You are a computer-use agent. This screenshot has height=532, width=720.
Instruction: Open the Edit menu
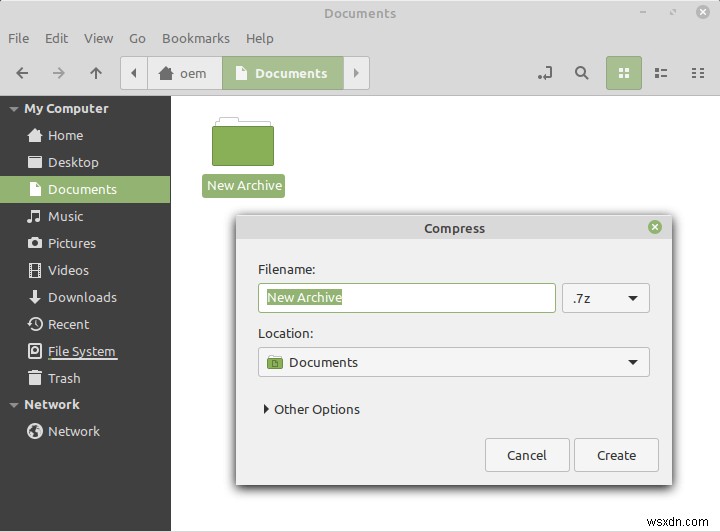[x=56, y=38]
